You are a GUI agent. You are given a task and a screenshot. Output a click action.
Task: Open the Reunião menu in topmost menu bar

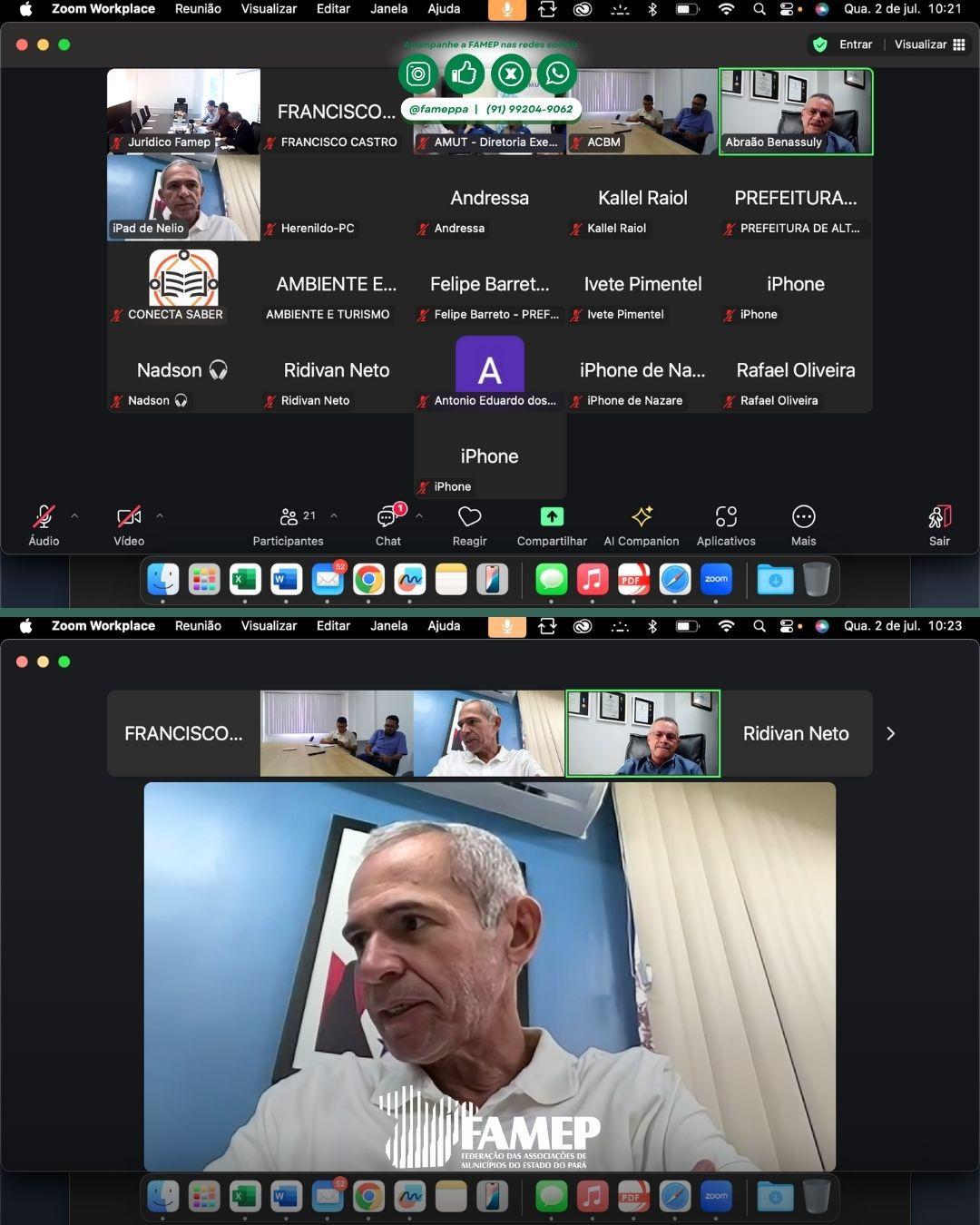[198, 9]
